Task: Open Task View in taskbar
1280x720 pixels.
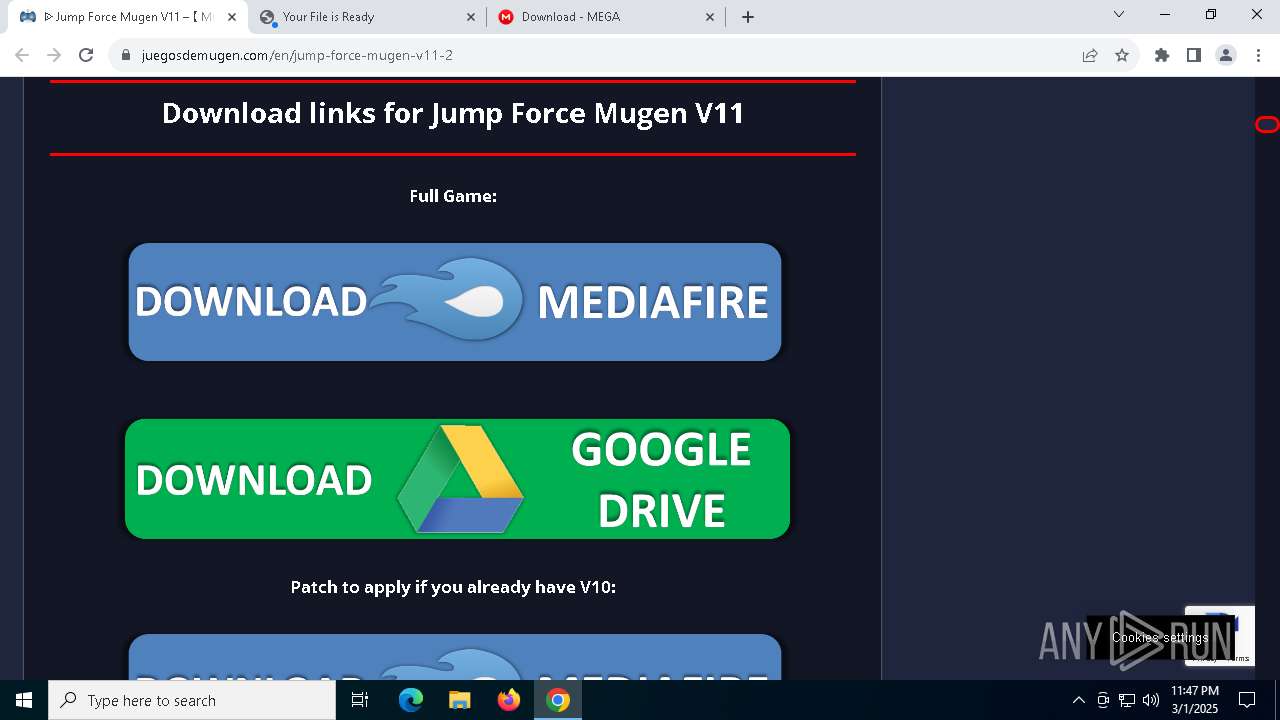Action: coord(360,700)
